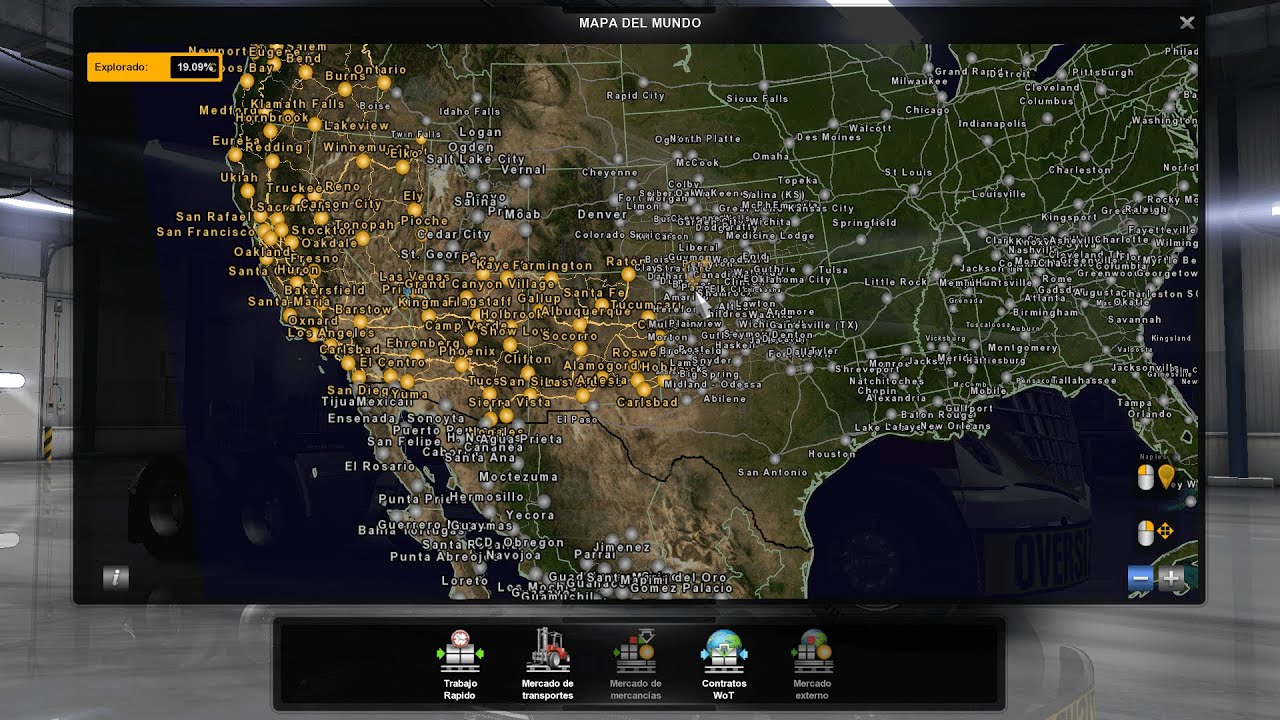Open Contratos WoT globe icon

724,651
